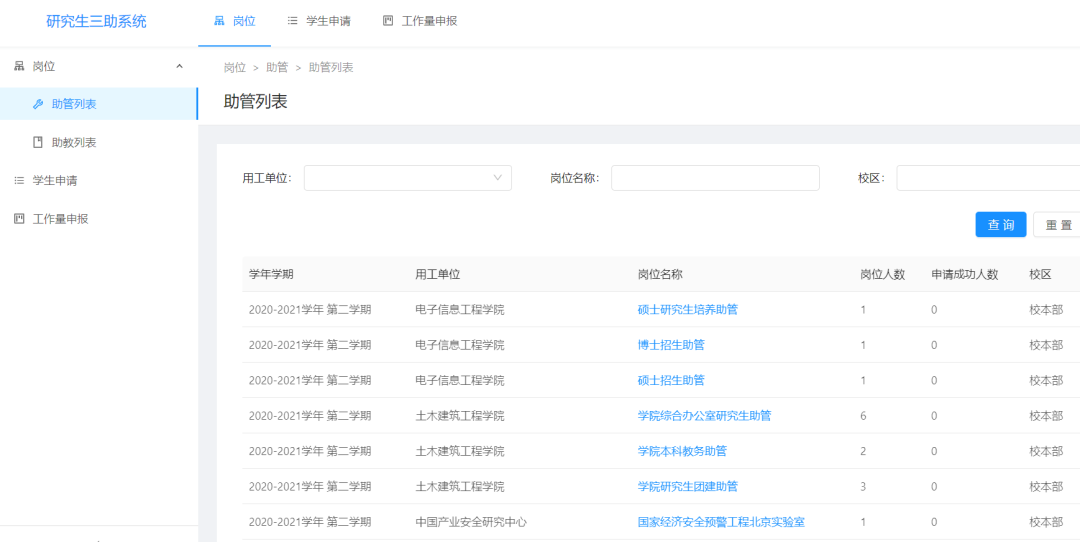This screenshot has width=1080, height=542.
Task: Click the 查询 button
Action: click(1001, 225)
